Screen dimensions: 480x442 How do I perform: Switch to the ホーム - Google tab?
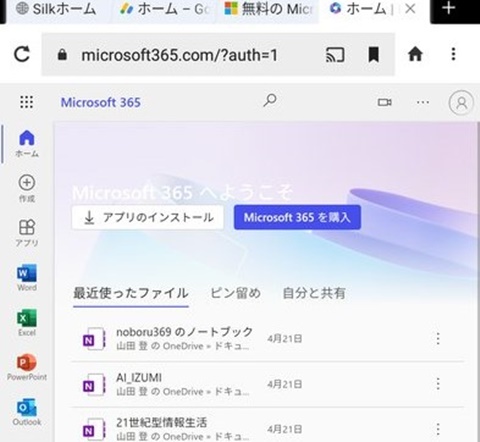(x=163, y=9)
